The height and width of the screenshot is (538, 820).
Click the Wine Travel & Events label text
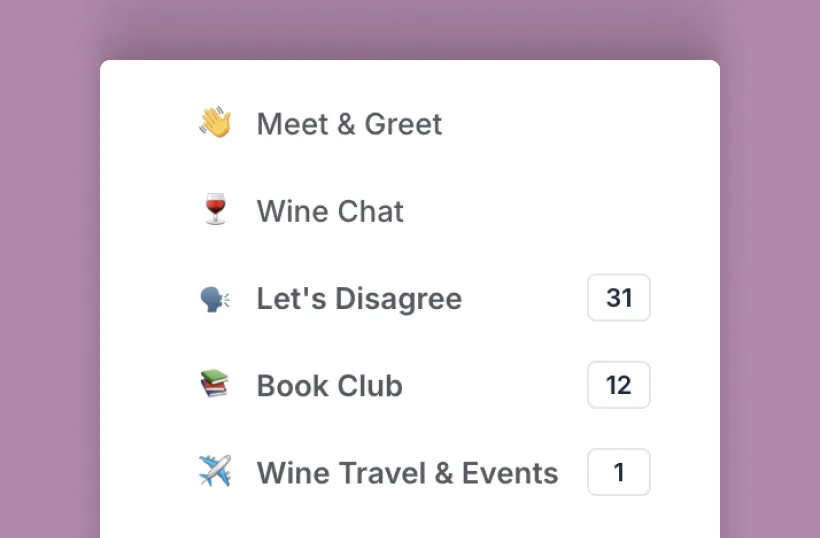407,472
